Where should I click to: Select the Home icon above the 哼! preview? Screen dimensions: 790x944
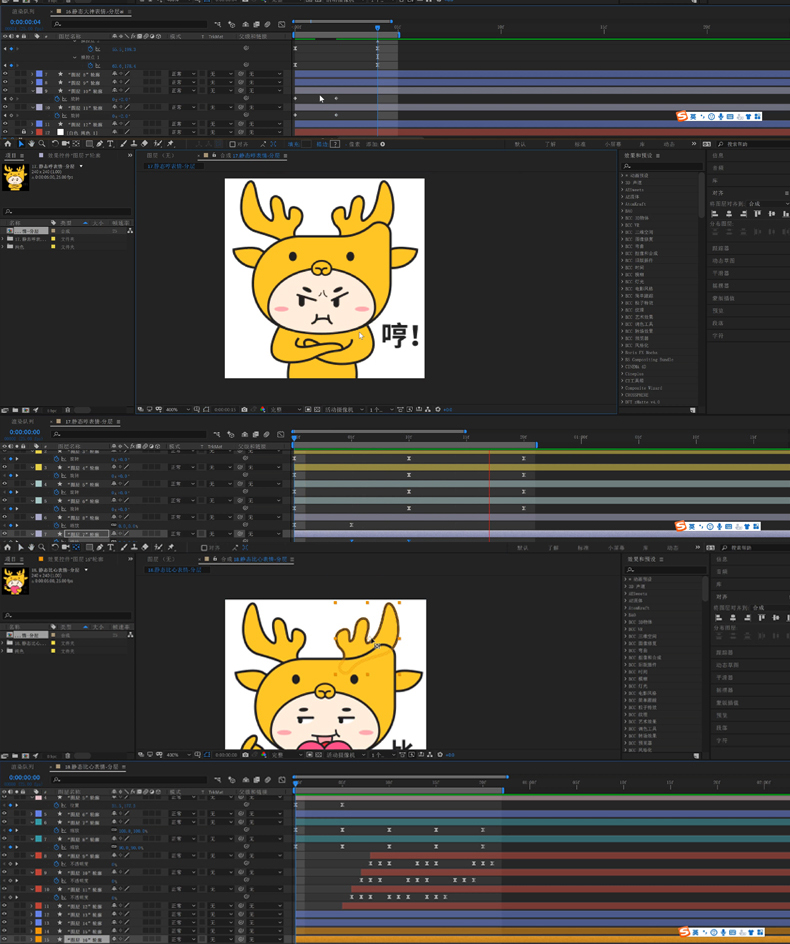pyautogui.click(x=8, y=144)
